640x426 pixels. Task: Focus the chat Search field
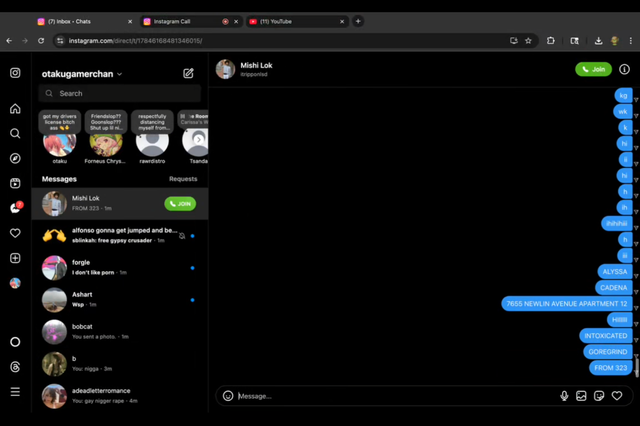(x=120, y=93)
